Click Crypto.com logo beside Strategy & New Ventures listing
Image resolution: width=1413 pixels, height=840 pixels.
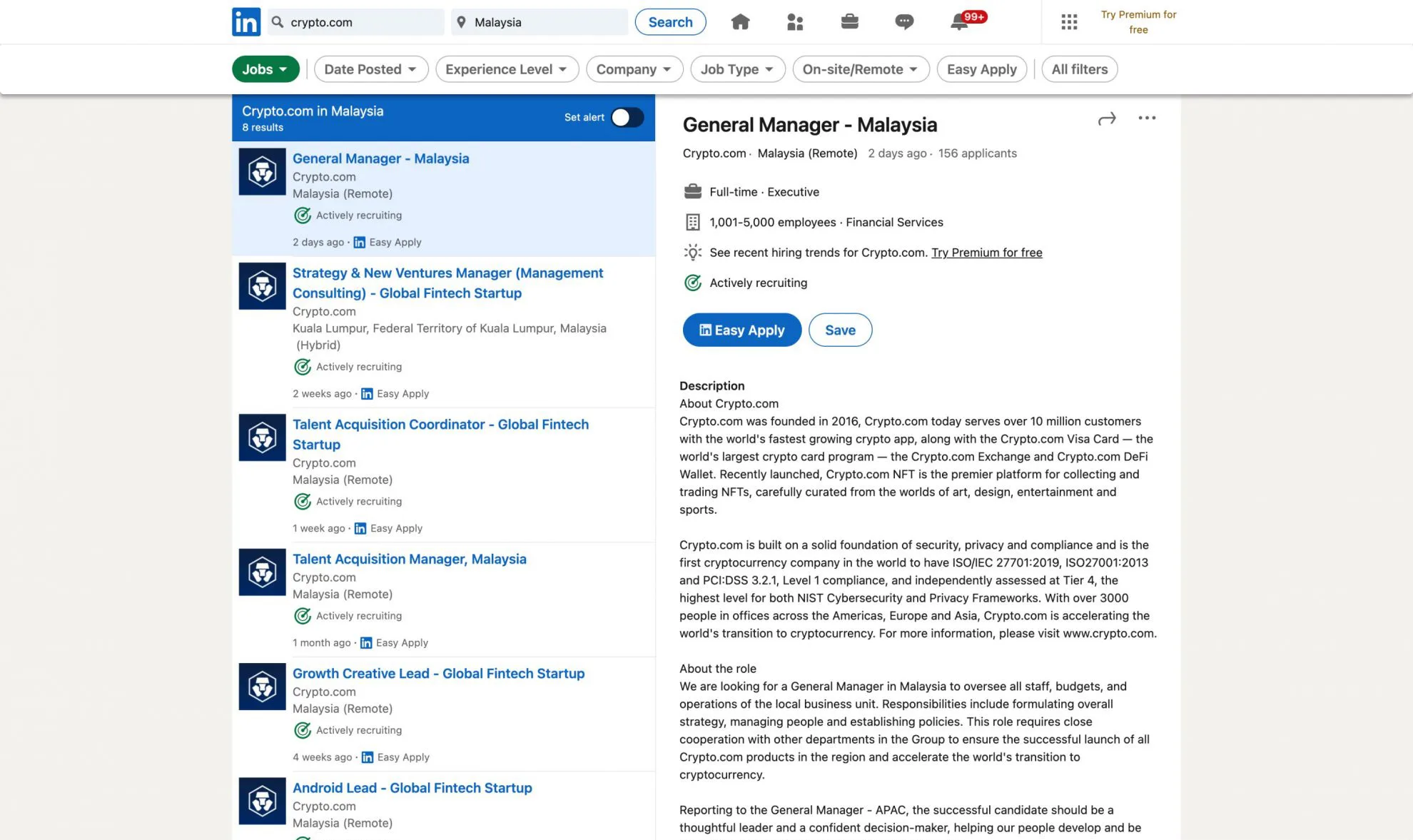262,286
